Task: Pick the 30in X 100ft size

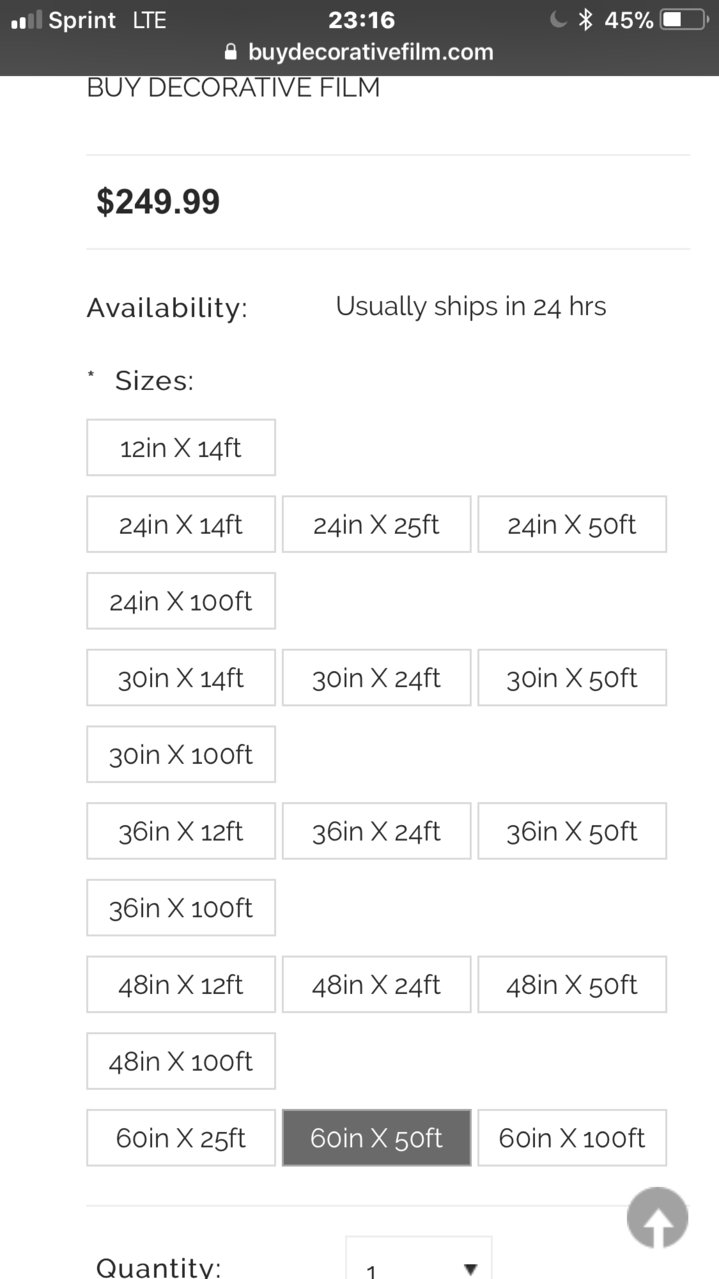Action: point(181,754)
